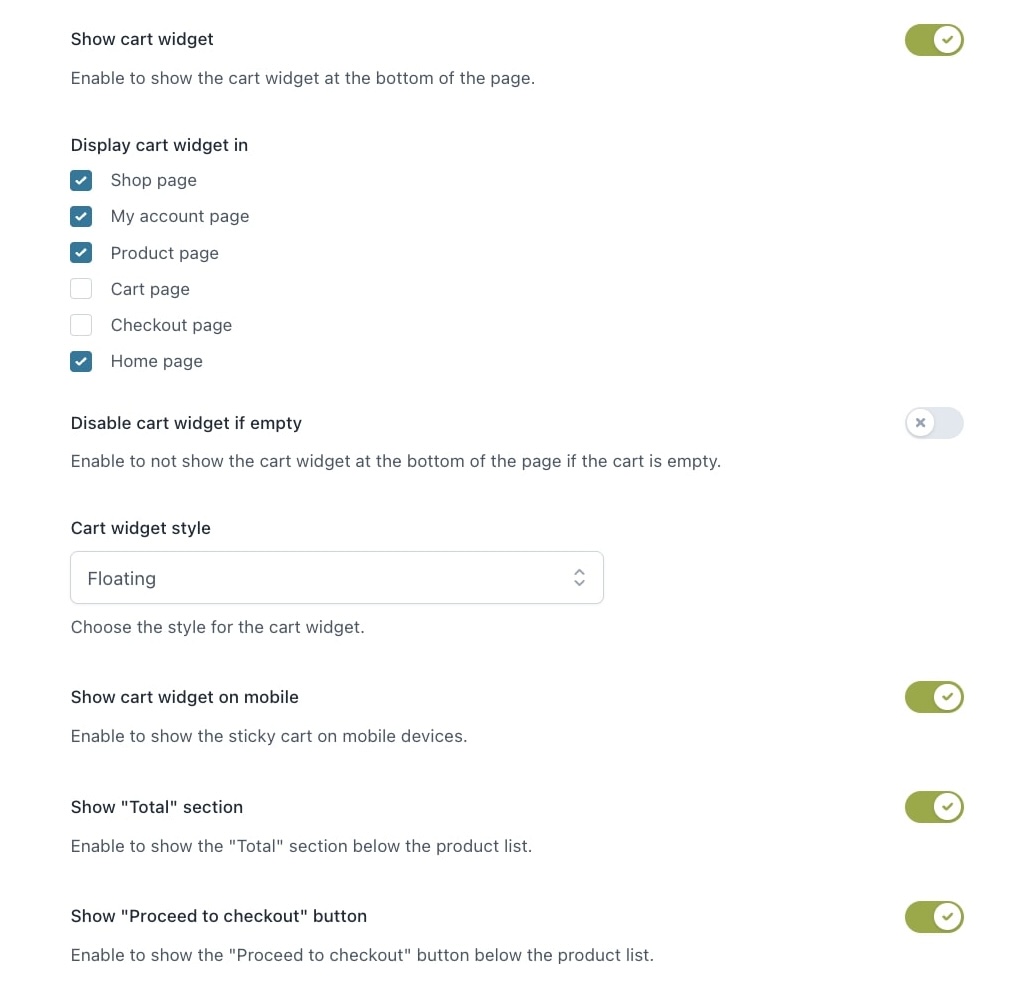Click the "Checkout page" label text

coord(171,325)
